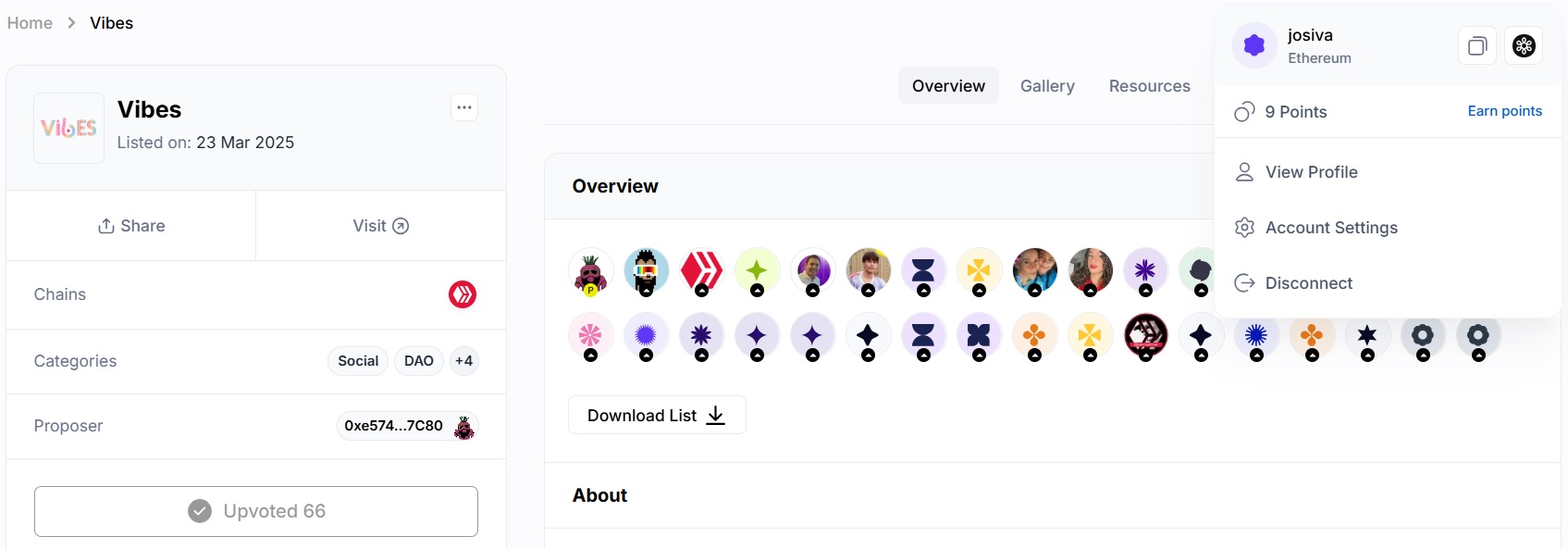Select the Social category tag
1568x549 pixels.
[x=358, y=361]
